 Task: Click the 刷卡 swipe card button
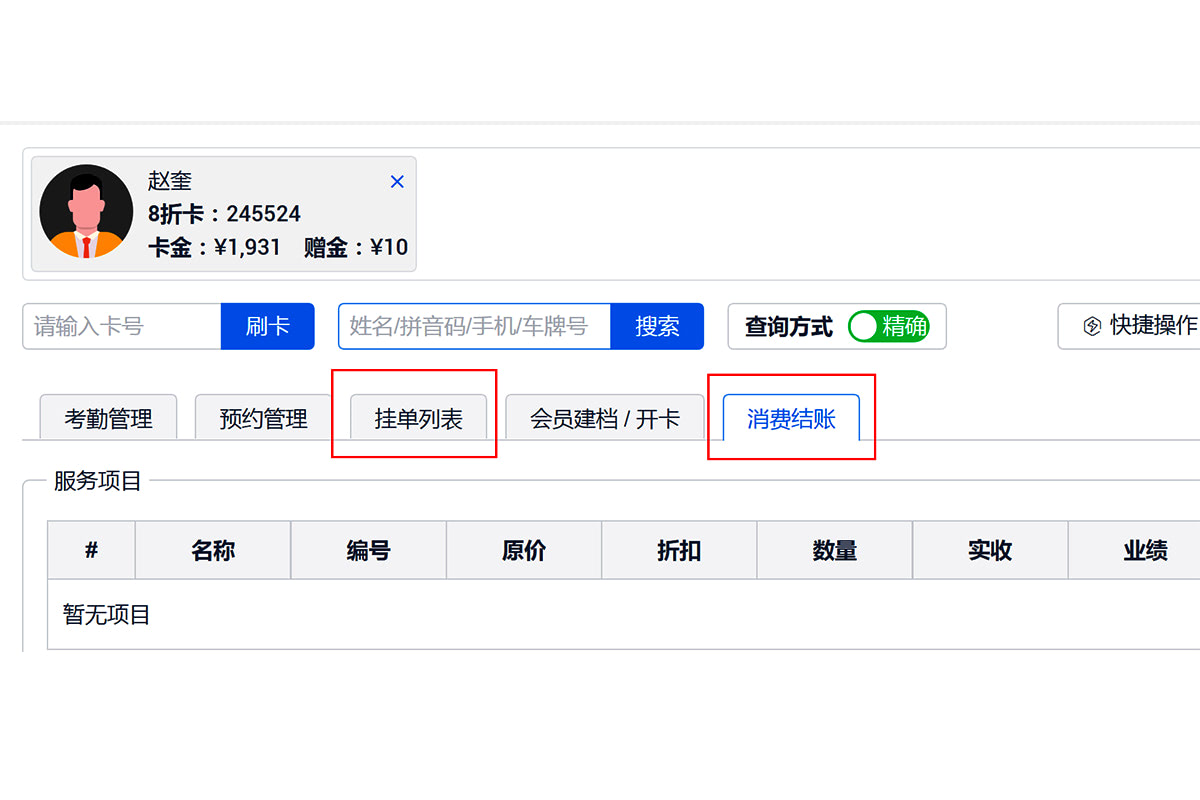tap(266, 326)
